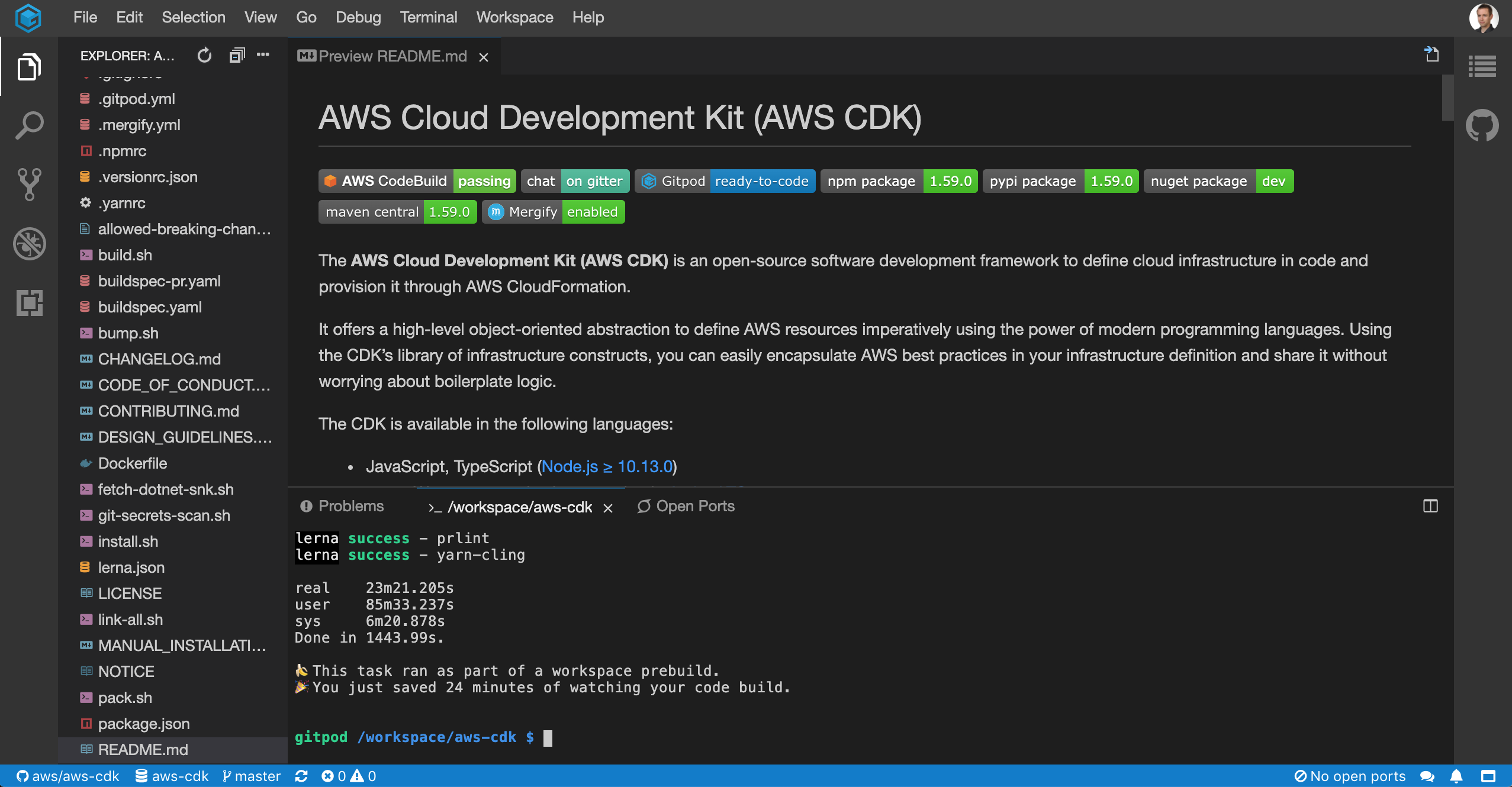Open the Go menu

point(306,17)
